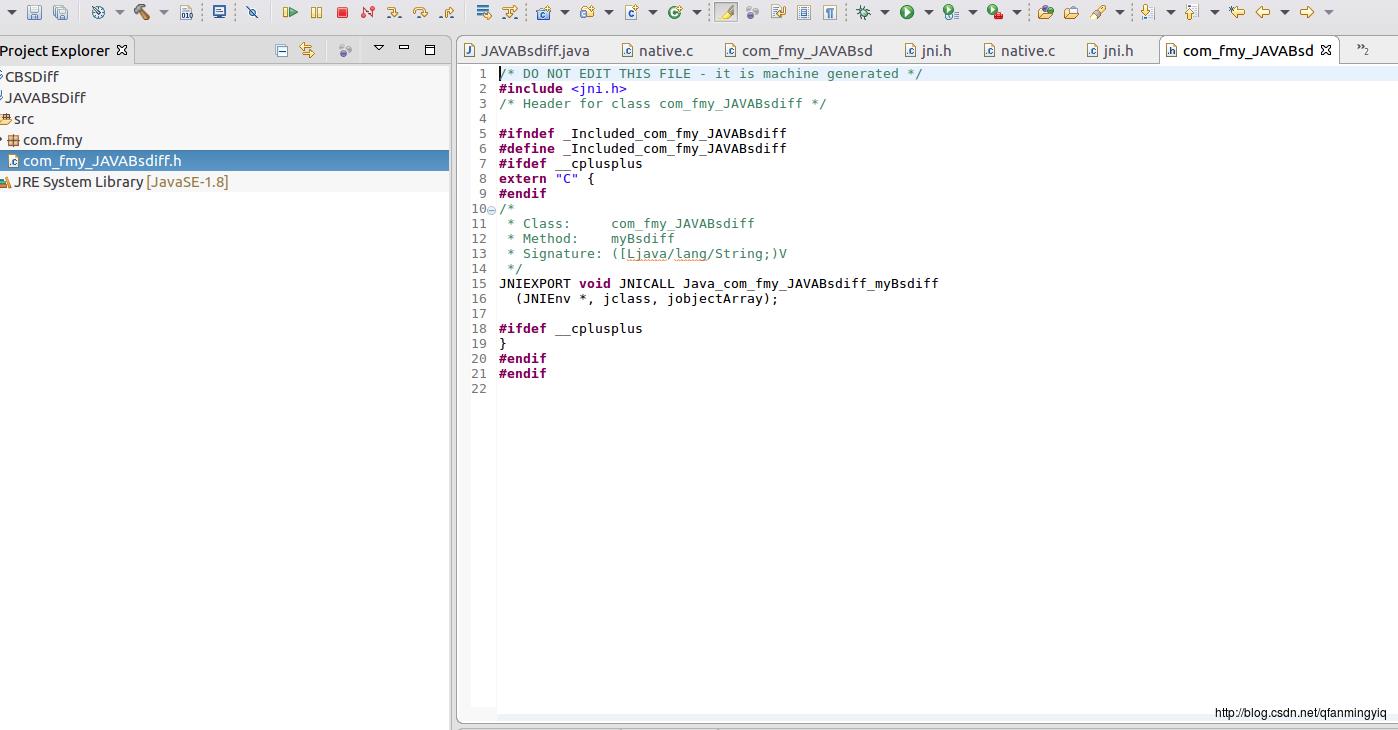This screenshot has height=730, width=1398.
Task: Click the Forward navigation arrow
Action: tap(1307, 12)
